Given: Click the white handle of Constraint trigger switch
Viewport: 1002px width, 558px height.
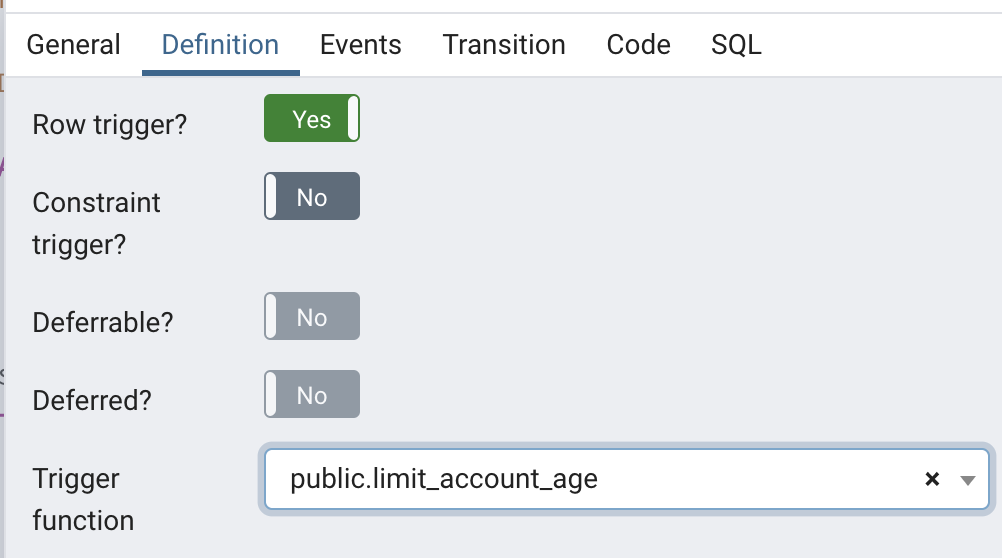Looking at the screenshot, I should click(x=271, y=197).
